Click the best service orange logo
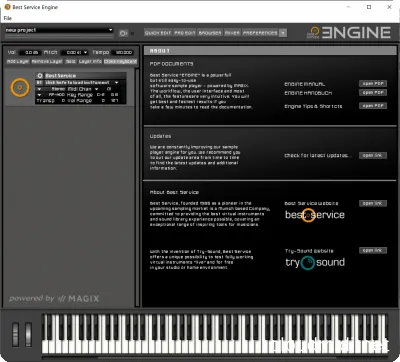 tap(315, 215)
